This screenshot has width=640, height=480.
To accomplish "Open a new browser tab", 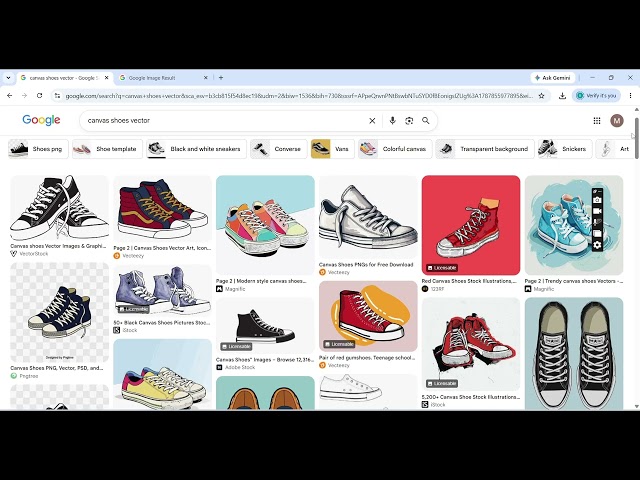I will (221, 78).
